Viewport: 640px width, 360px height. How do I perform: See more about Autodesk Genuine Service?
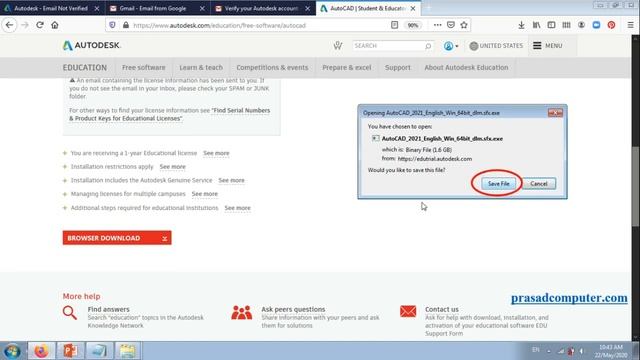231,180
